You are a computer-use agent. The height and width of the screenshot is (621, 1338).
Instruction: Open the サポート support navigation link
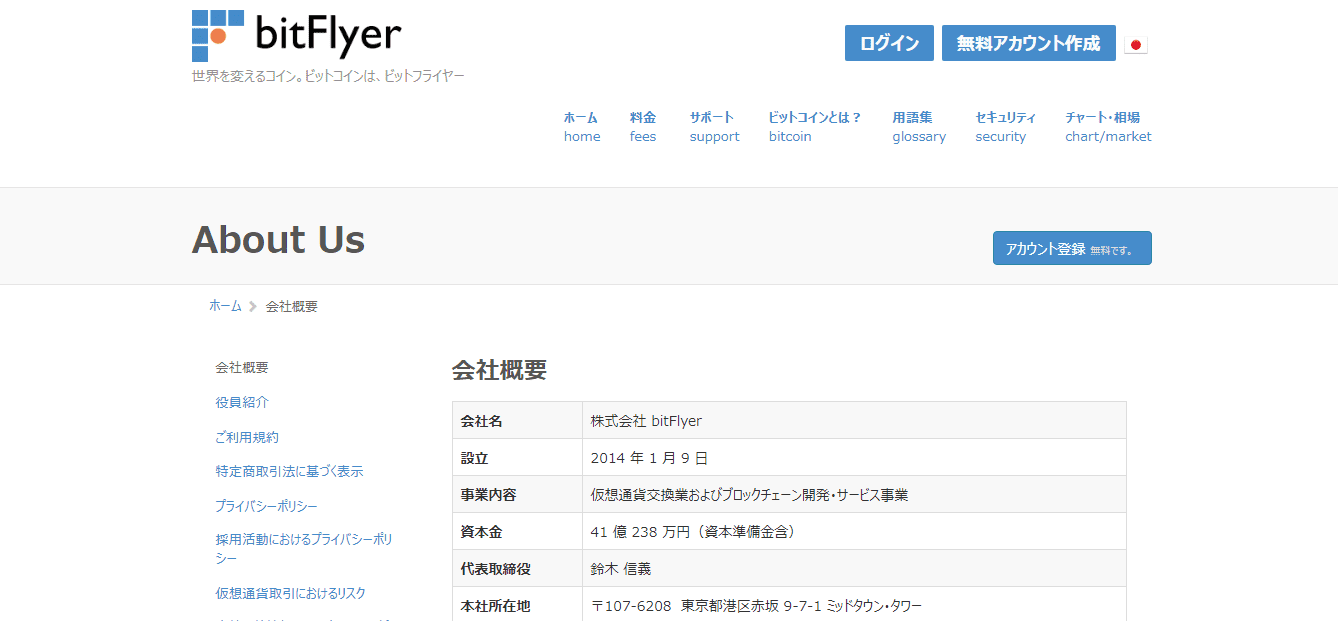click(713, 126)
